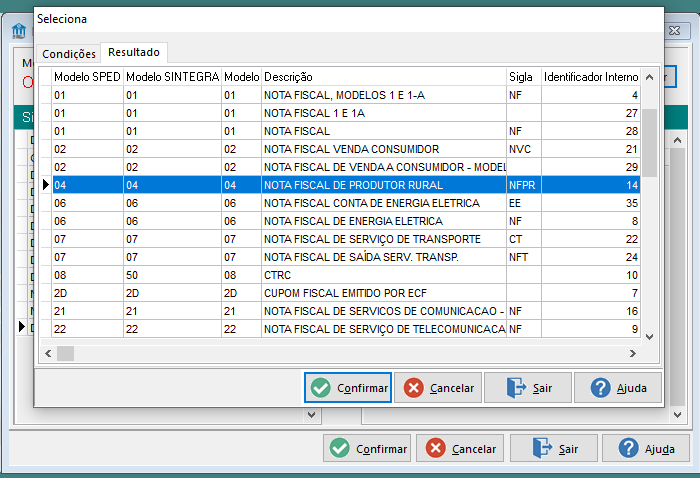Select row NOTA FISCAL 1 E 1A
This screenshot has width=700, height=478.
(x=346, y=113)
